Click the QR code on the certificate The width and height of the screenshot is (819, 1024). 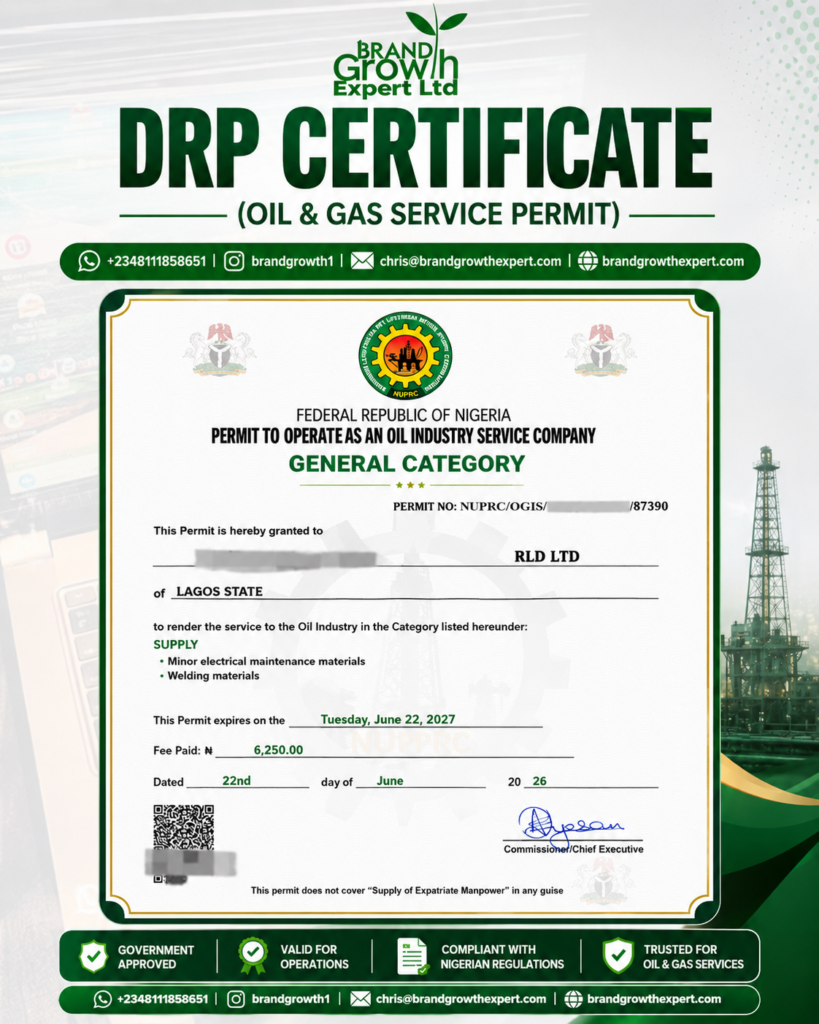click(184, 827)
